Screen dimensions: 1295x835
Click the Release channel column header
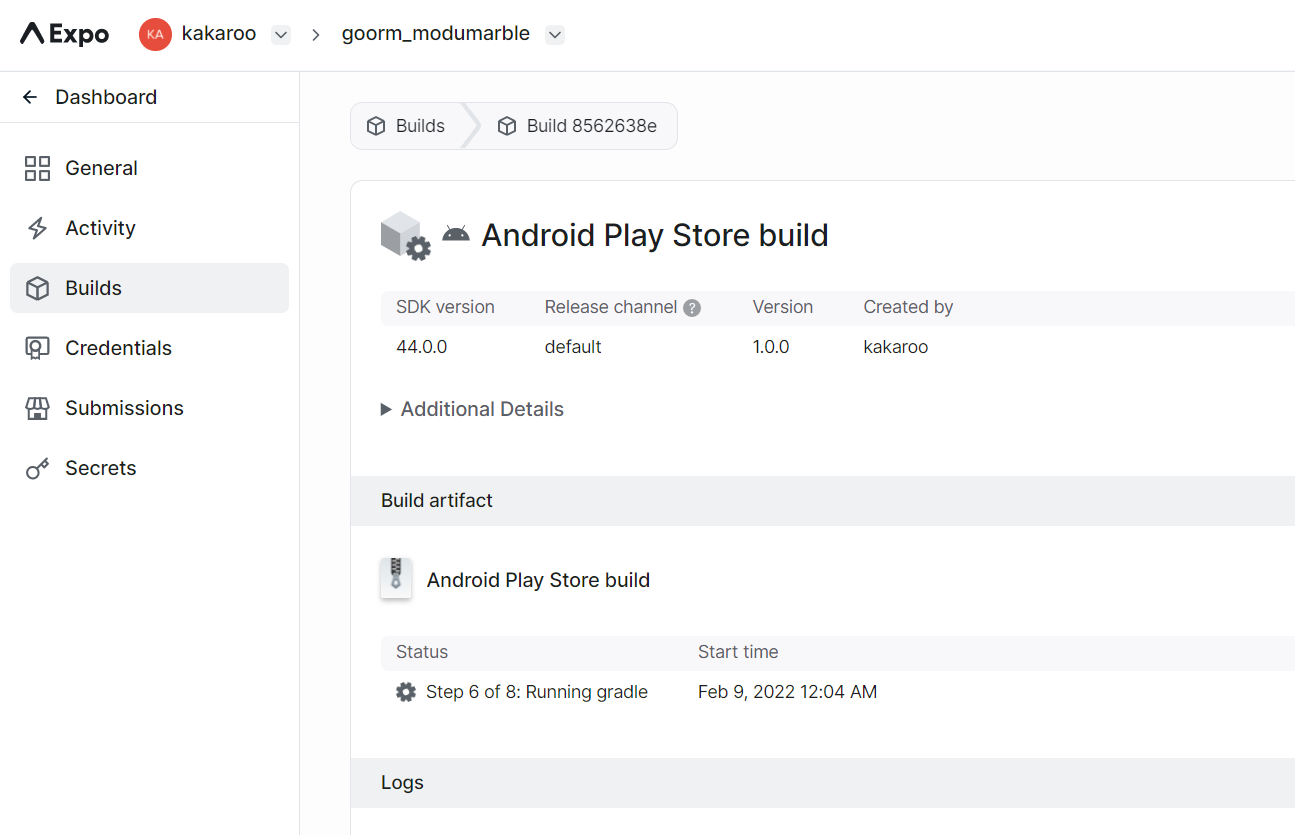(x=611, y=307)
